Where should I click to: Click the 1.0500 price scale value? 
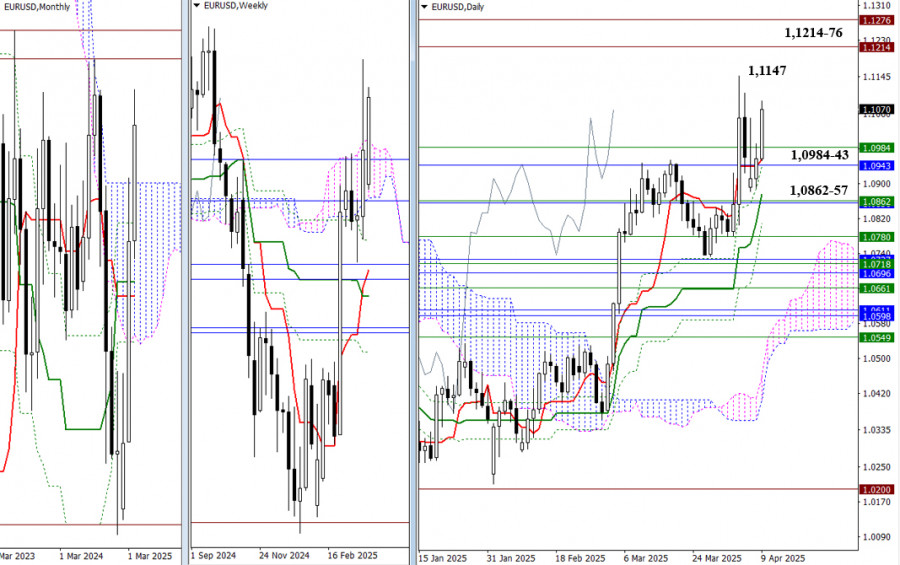(877, 358)
